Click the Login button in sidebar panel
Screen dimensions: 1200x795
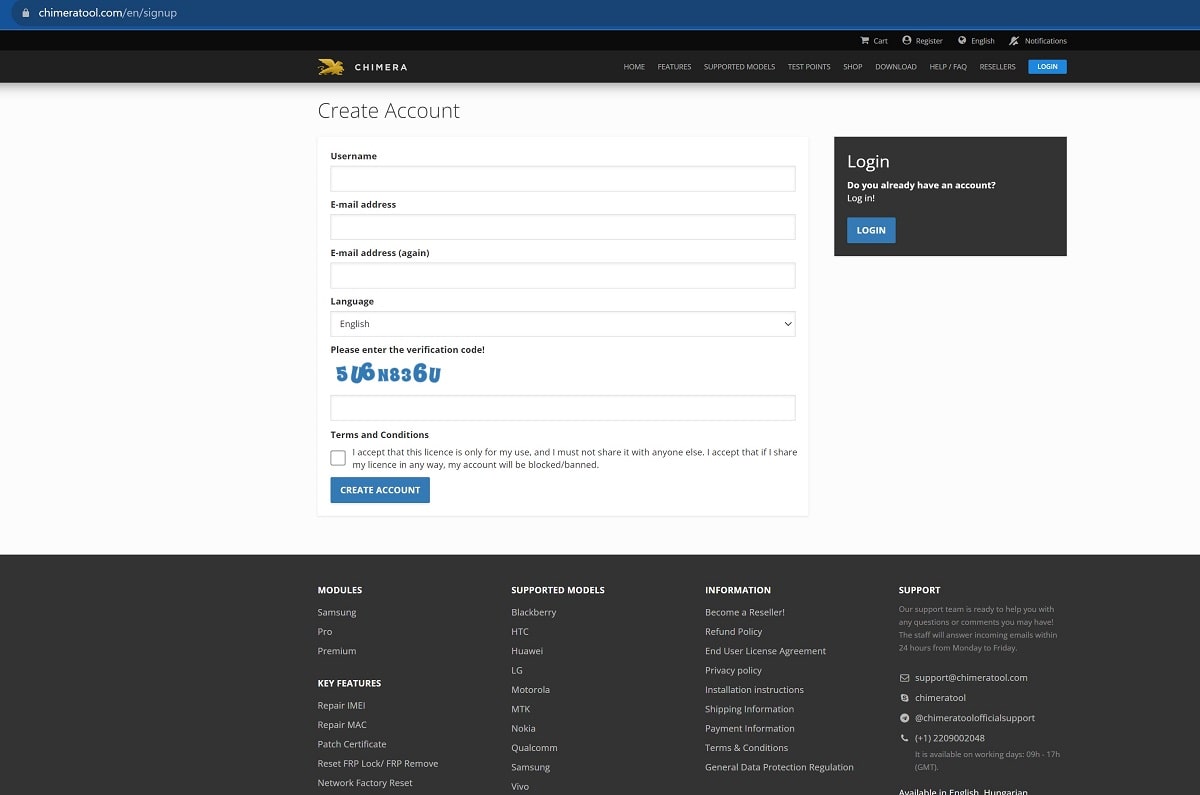click(871, 230)
